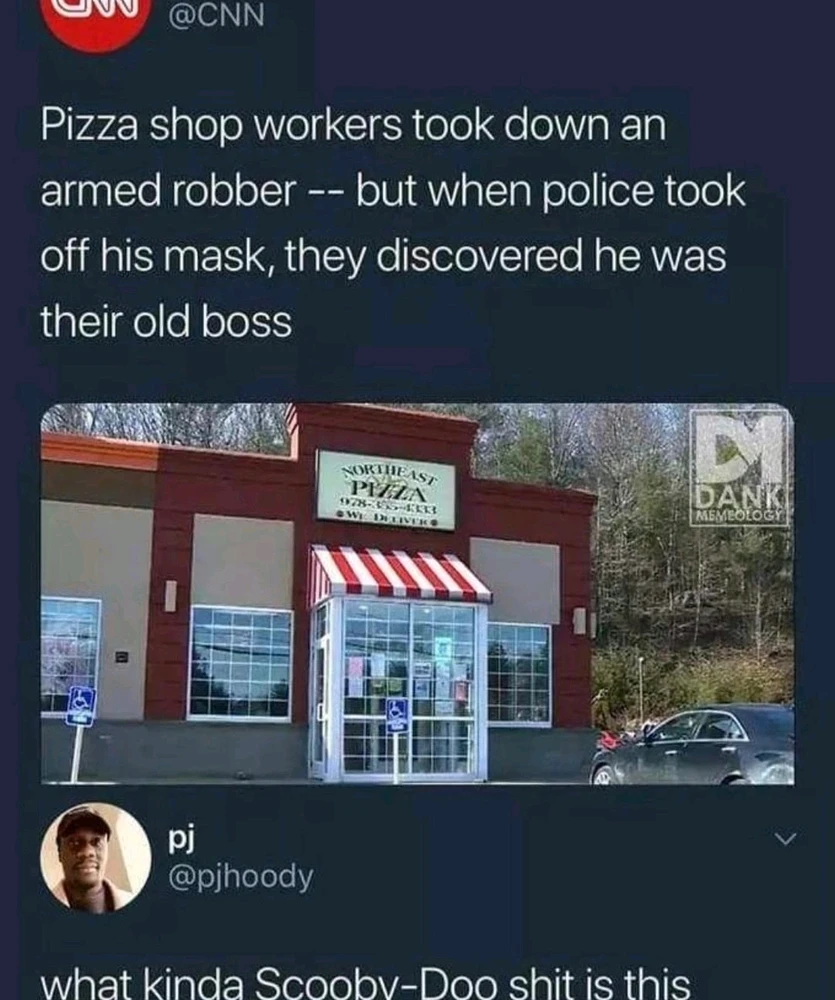
Task: Click the Dank Memeology watermark logo
Action: pos(738,468)
